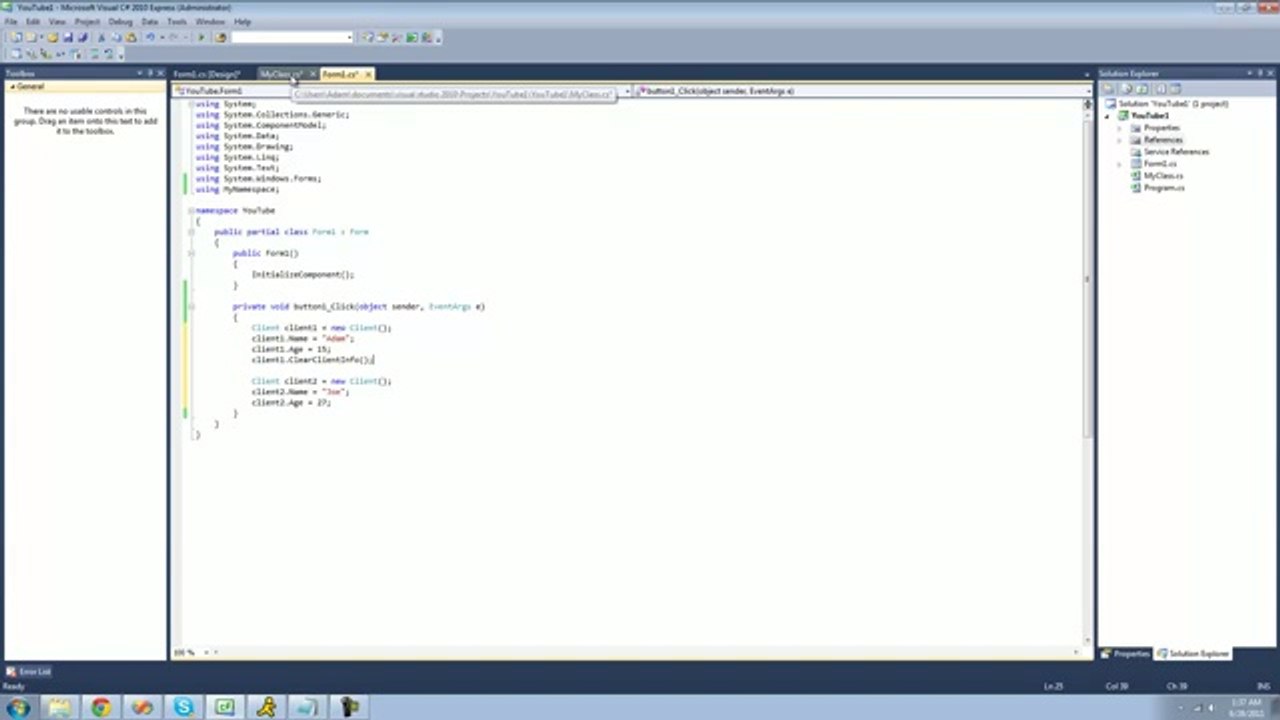Click the AIM running man taskbar icon
Screen dimensions: 1280x720
pos(267,708)
